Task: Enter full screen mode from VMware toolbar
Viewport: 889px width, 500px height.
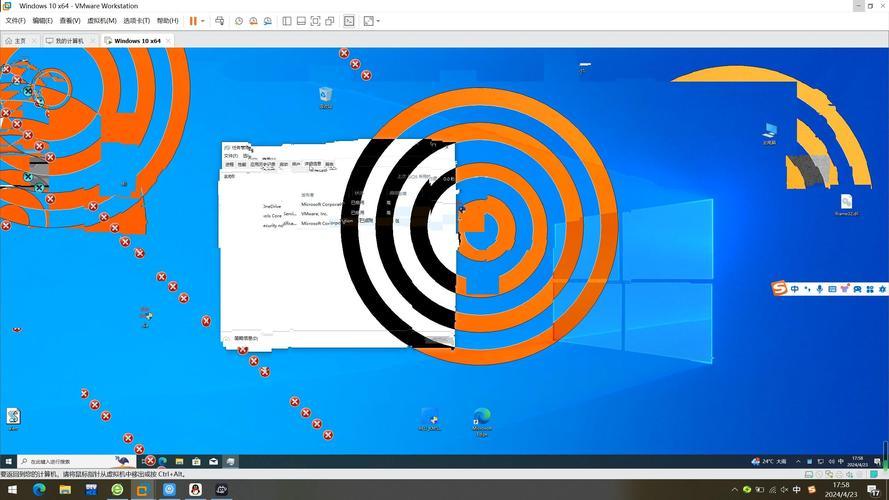Action: click(316, 21)
